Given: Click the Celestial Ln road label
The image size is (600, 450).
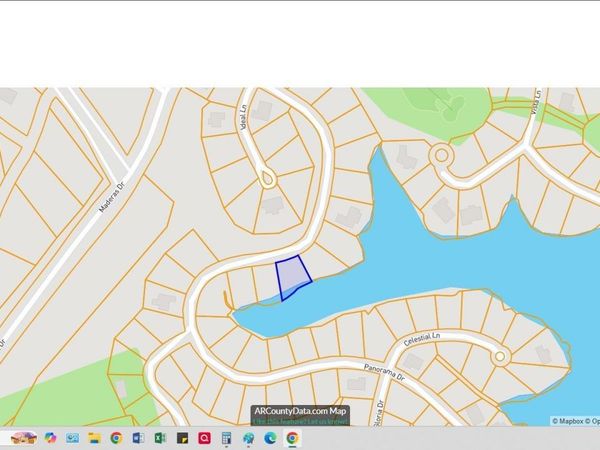Looking at the screenshot, I should (x=422, y=339).
